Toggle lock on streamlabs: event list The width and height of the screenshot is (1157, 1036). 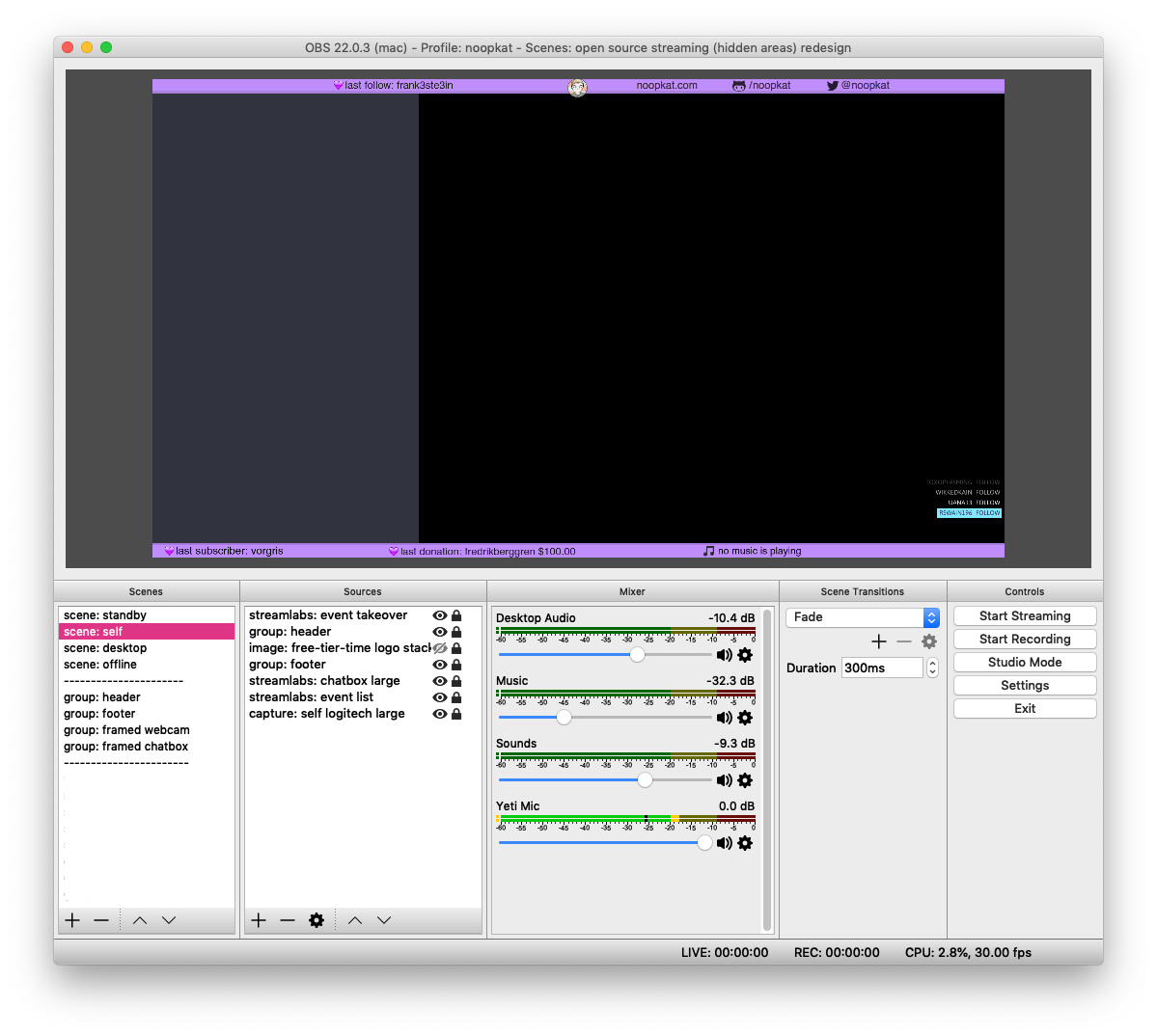tap(456, 697)
